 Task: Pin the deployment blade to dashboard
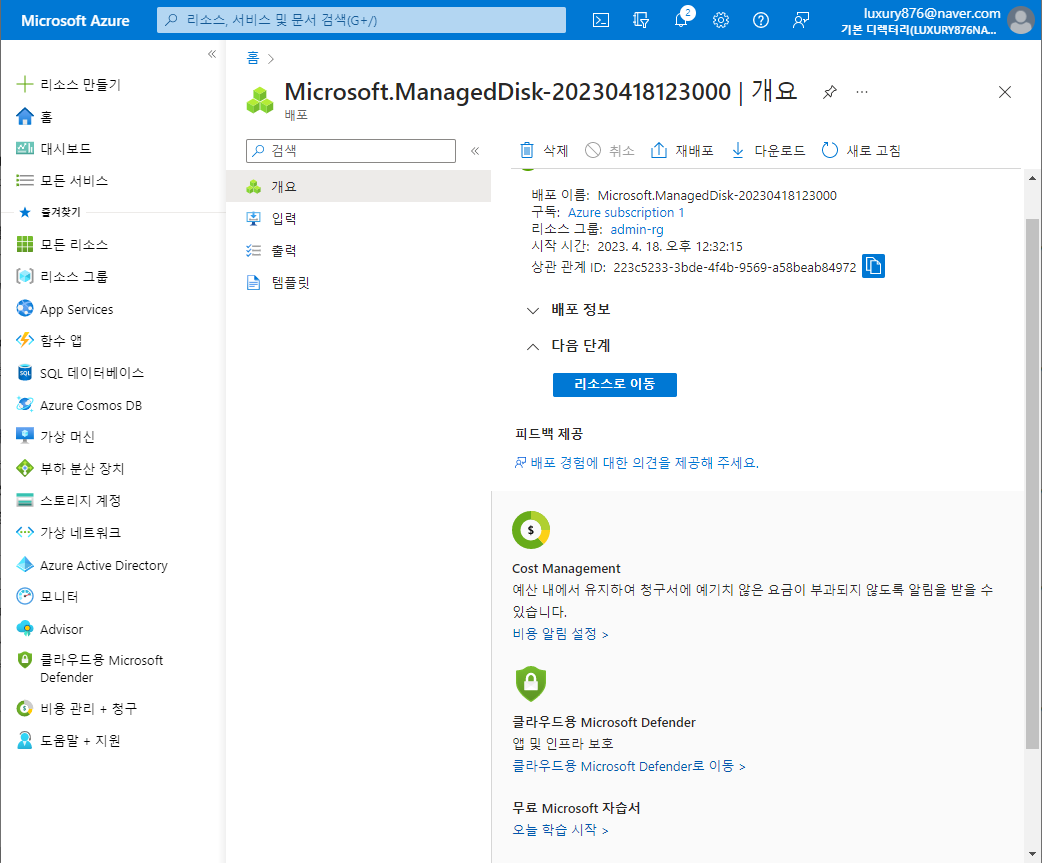click(829, 92)
